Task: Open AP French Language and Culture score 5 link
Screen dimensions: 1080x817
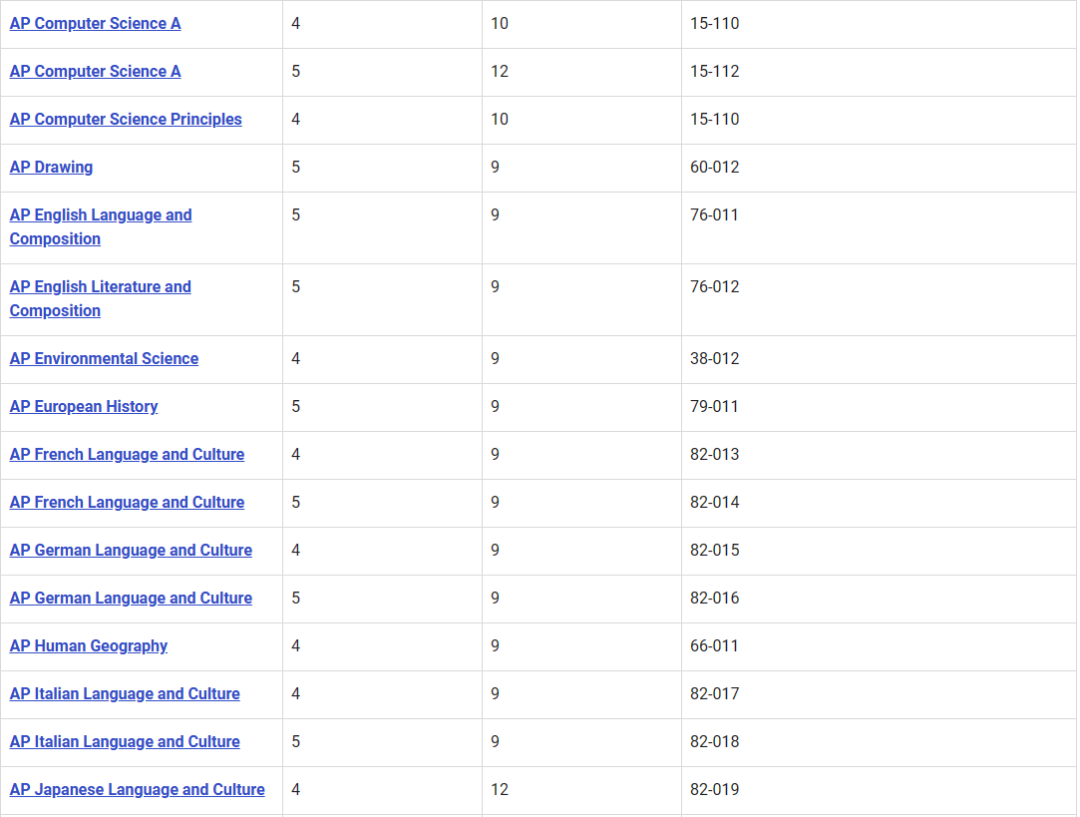Action: coord(127,502)
